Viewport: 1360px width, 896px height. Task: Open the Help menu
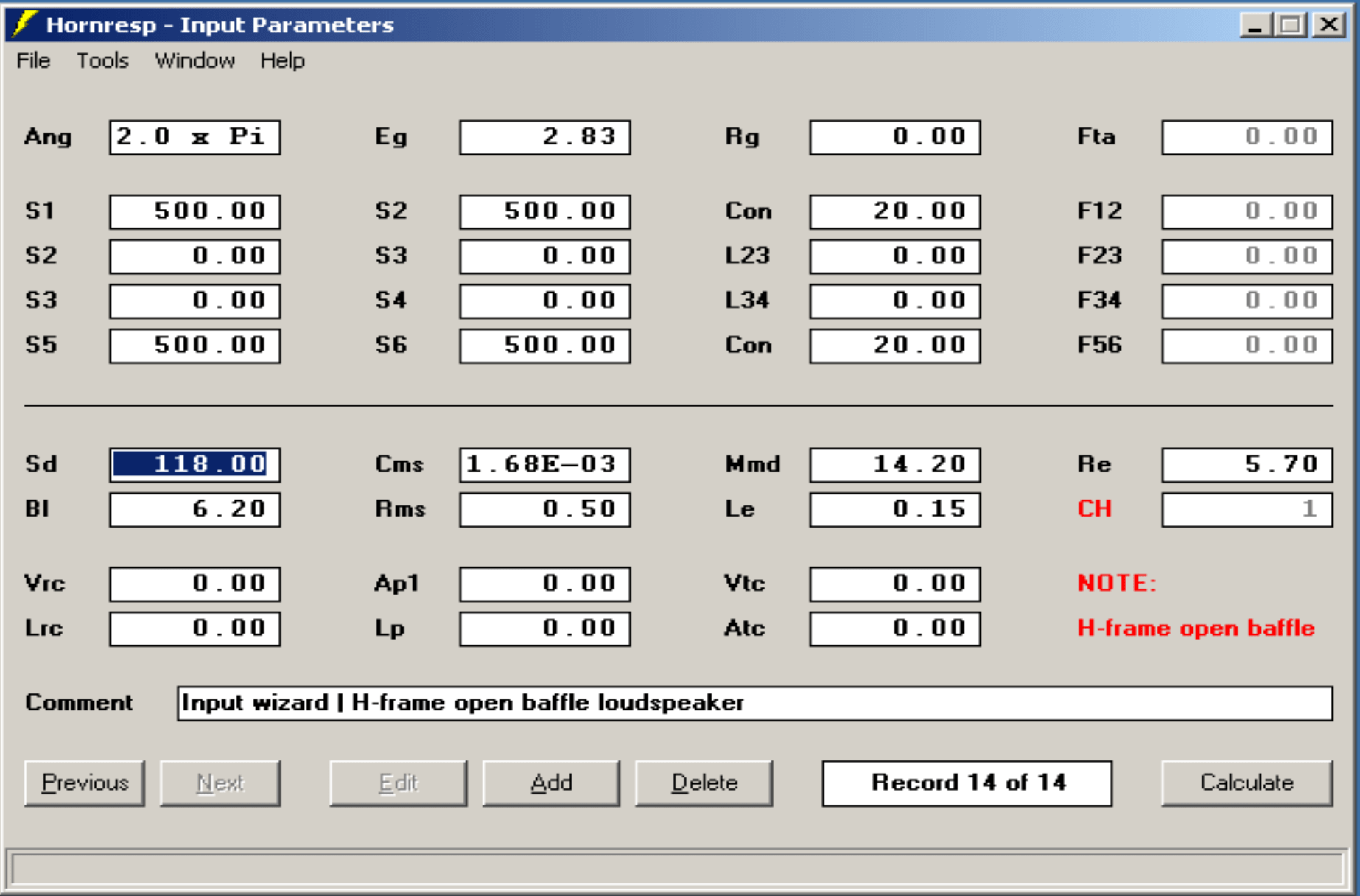[x=282, y=60]
